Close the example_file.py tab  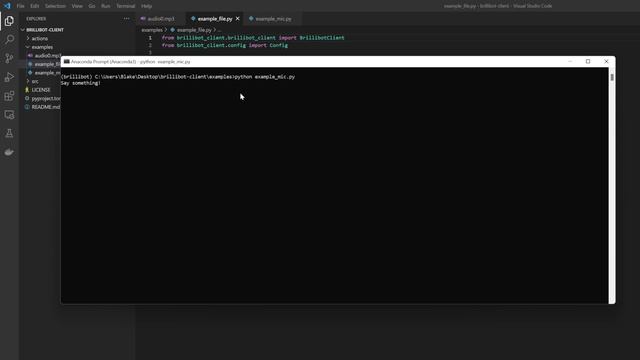point(238,19)
